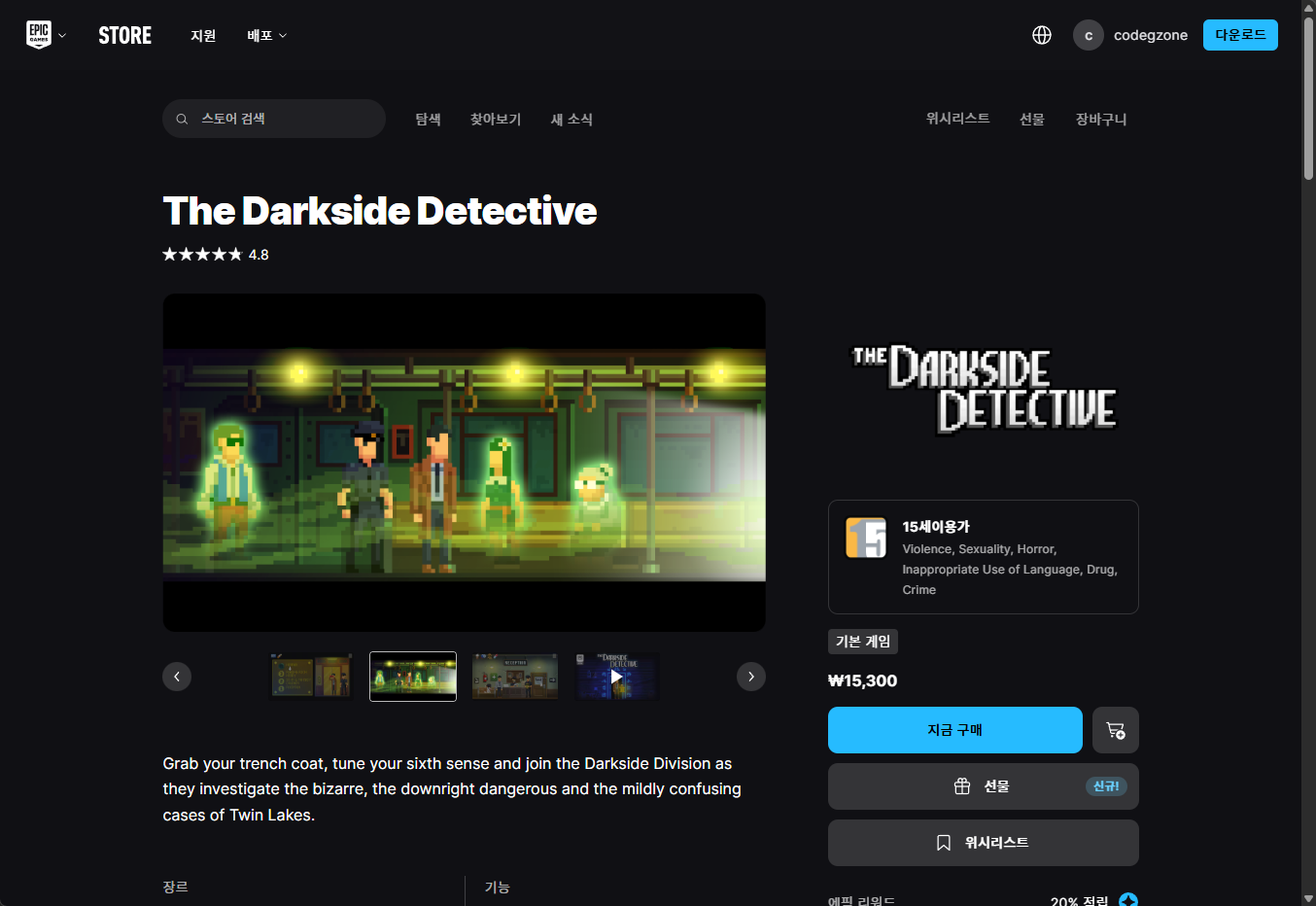Add to cart with cart icon button
Viewport: 1316px width, 906px height.
click(1116, 730)
